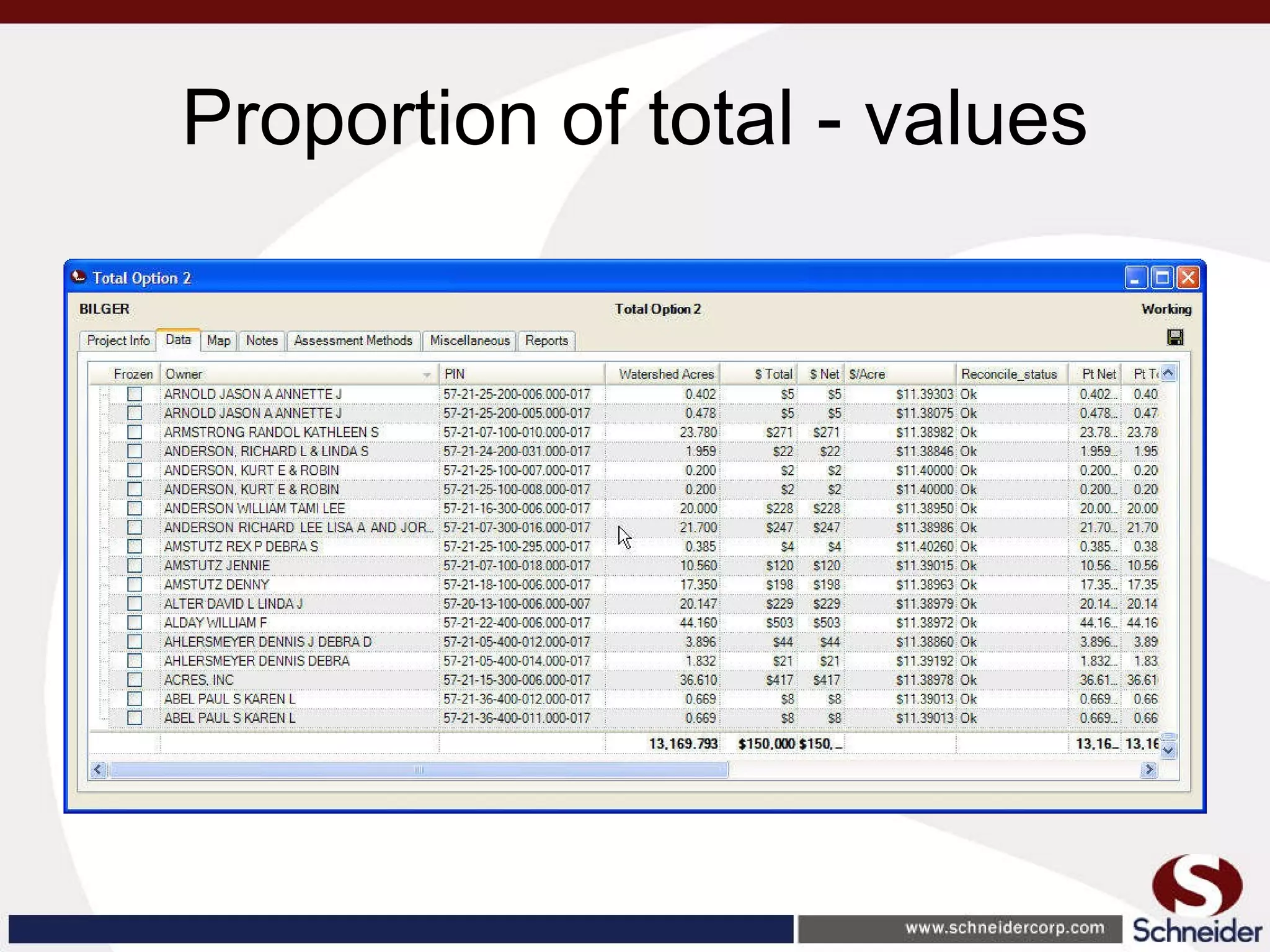Click the Total Option 2 window app icon
The height and width of the screenshot is (952, 1270).
(x=79, y=277)
